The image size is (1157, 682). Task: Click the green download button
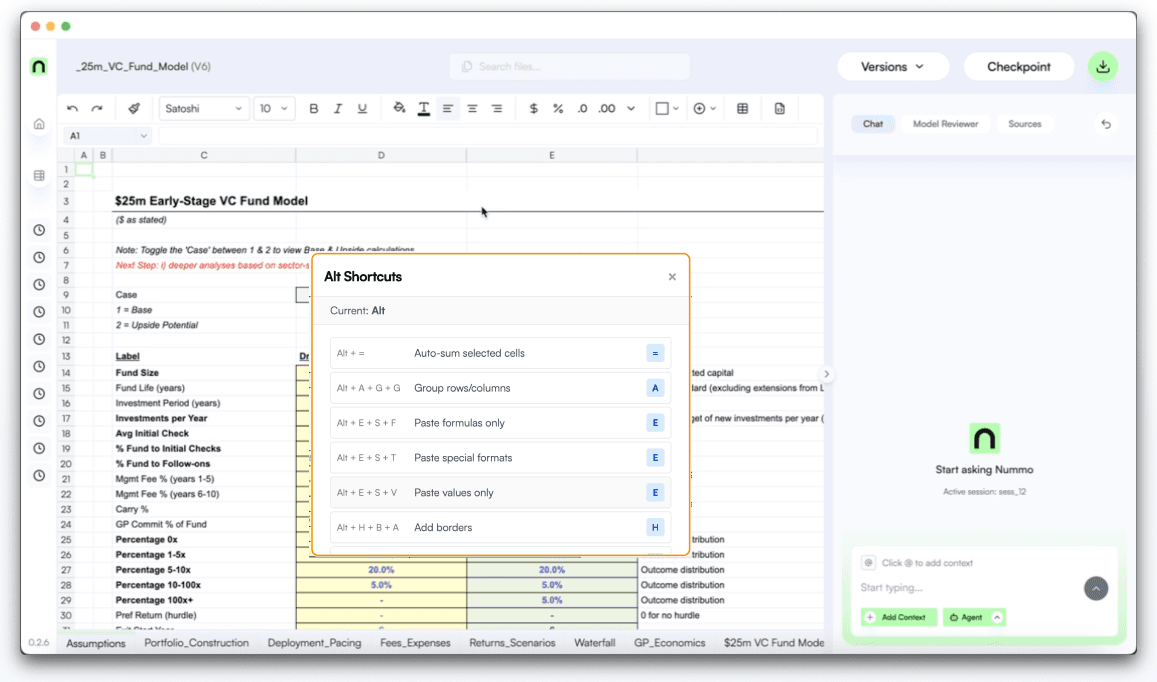1102,67
